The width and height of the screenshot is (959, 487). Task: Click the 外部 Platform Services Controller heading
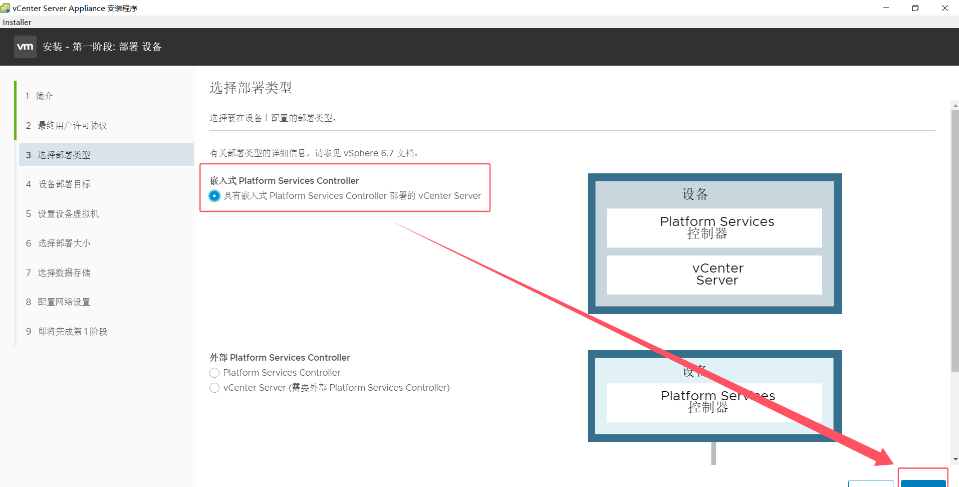(280, 357)
